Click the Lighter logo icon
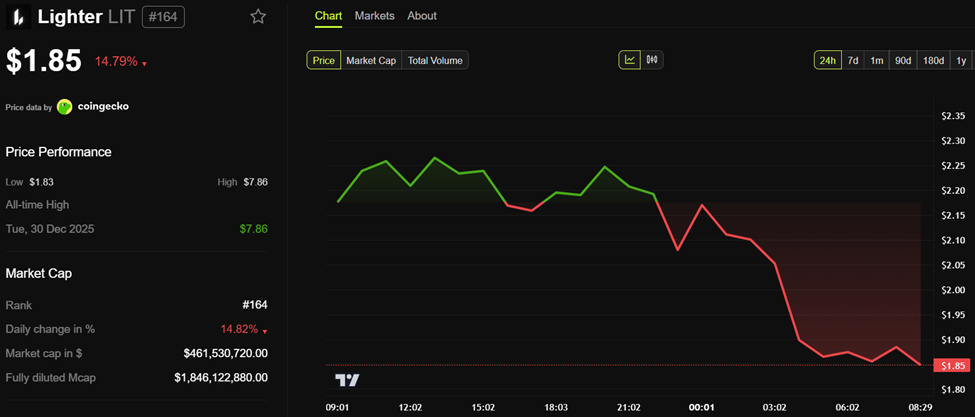Viewport: 975px width, 417px height. click(19, 17)
